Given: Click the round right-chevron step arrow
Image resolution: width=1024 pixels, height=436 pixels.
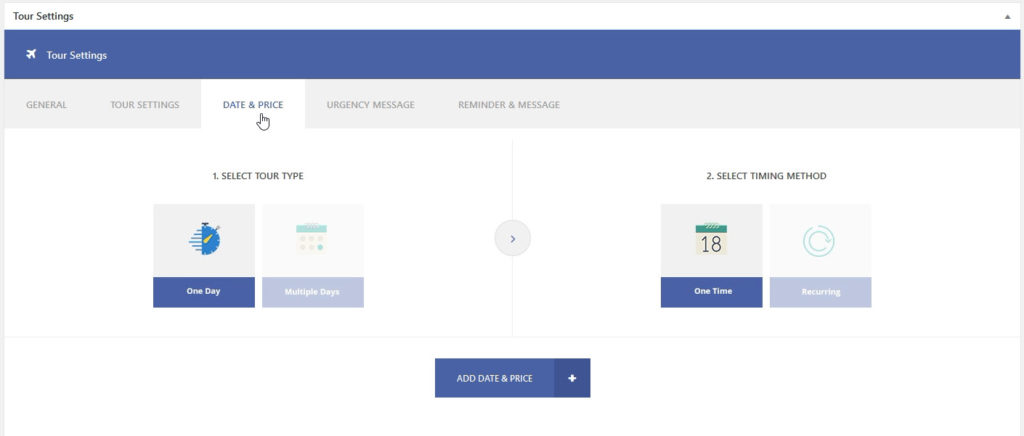Looking at the screenshot, I should tap(513, 239).
